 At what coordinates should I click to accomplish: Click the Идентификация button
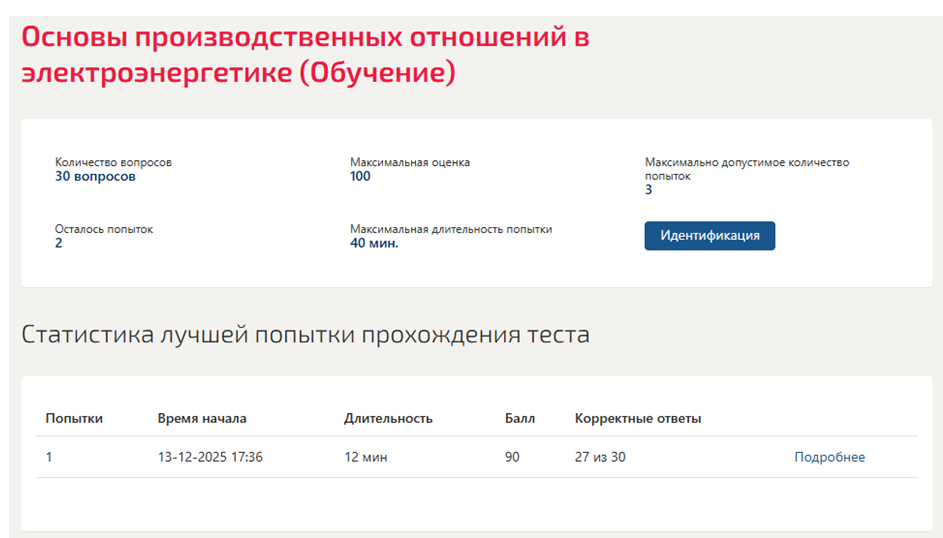710,236
